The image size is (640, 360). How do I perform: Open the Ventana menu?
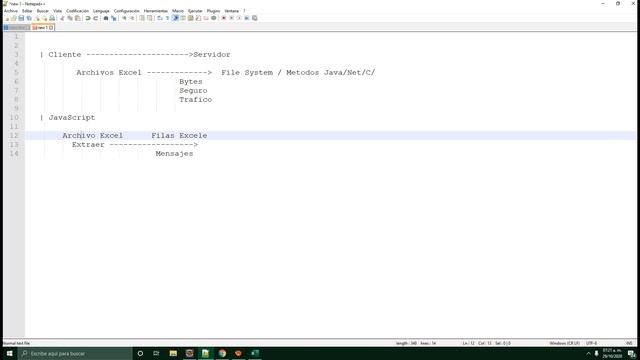pos(231,11)
